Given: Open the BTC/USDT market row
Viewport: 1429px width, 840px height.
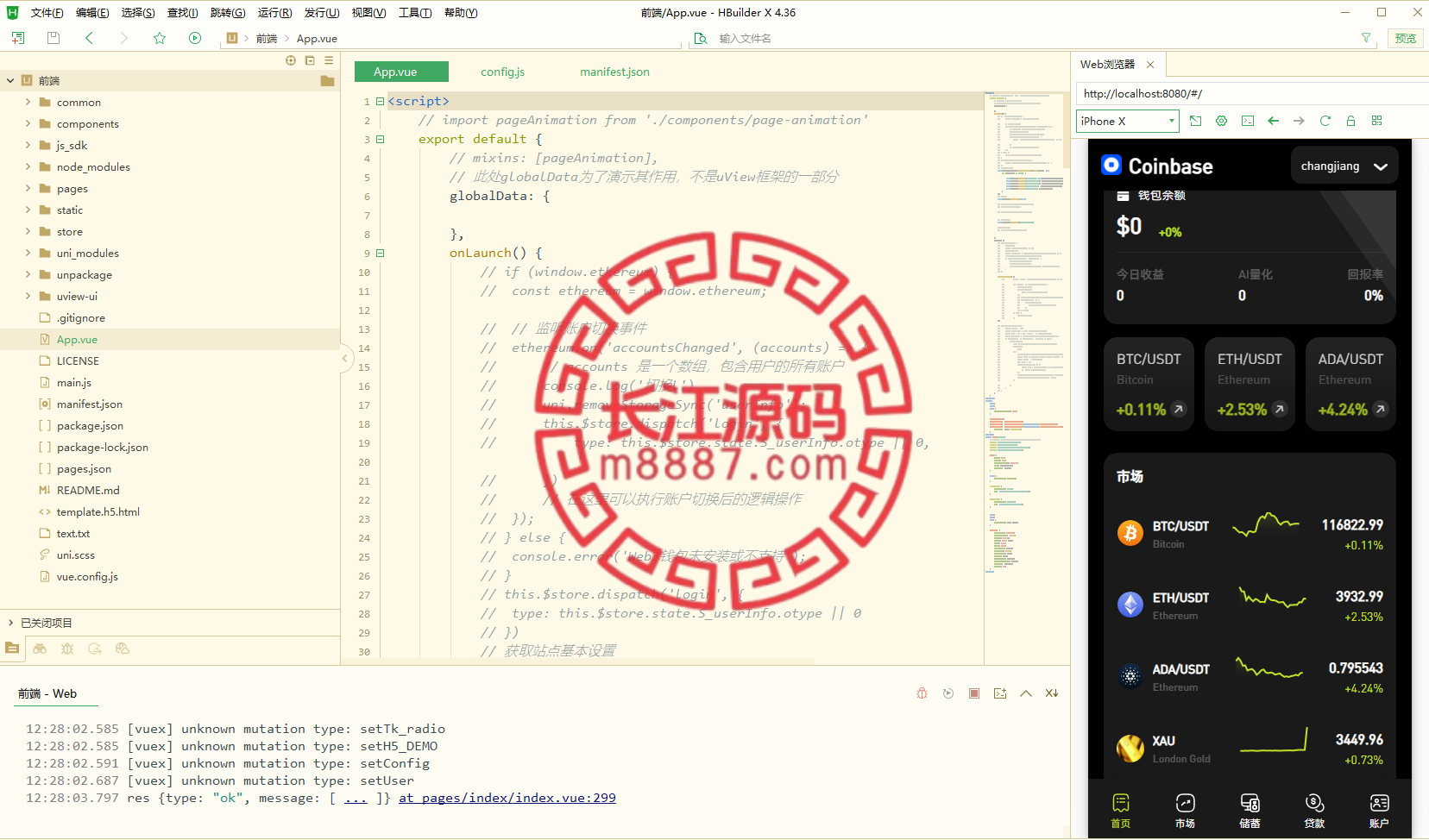Looking at the screenshot, I should [1250, 534].
